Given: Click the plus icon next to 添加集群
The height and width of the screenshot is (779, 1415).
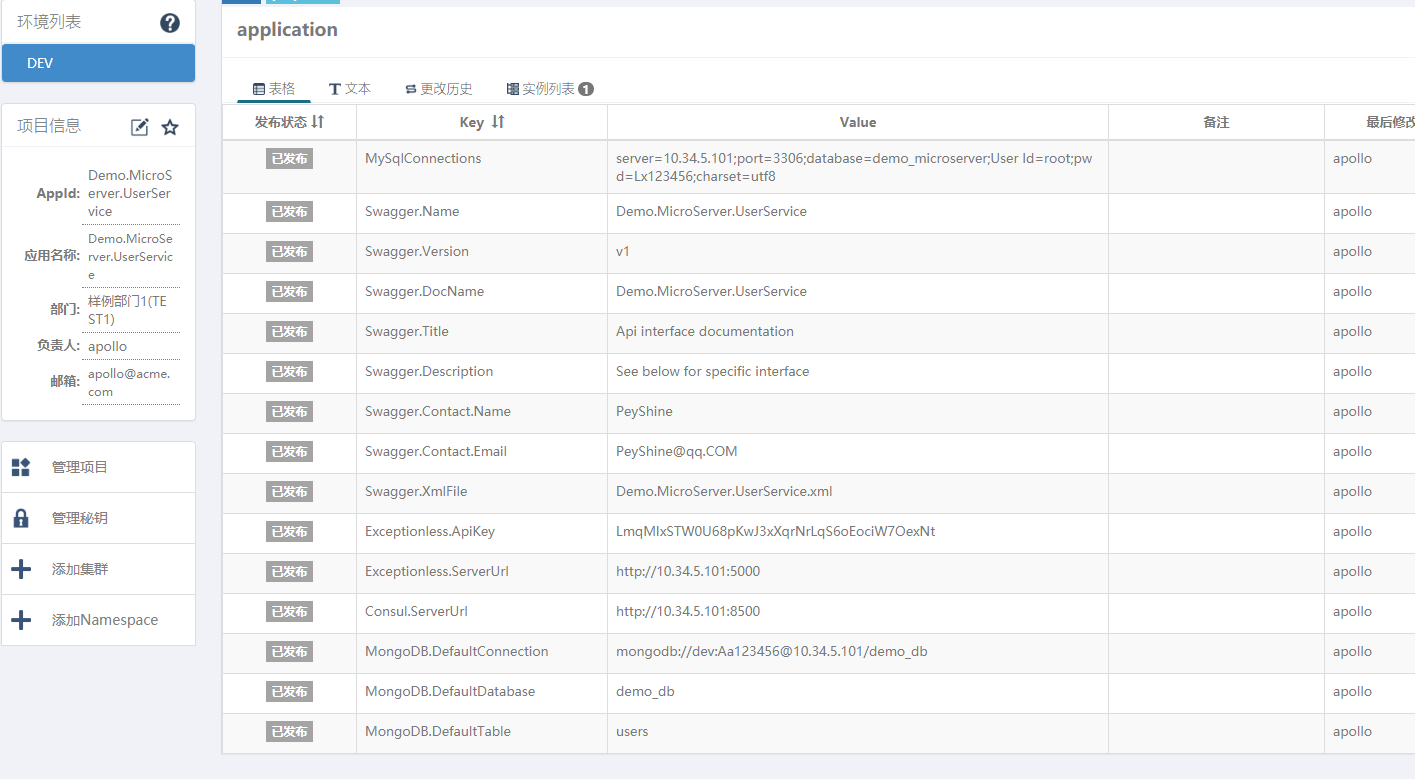Looking at the screenshot, I should click(20, 569).
